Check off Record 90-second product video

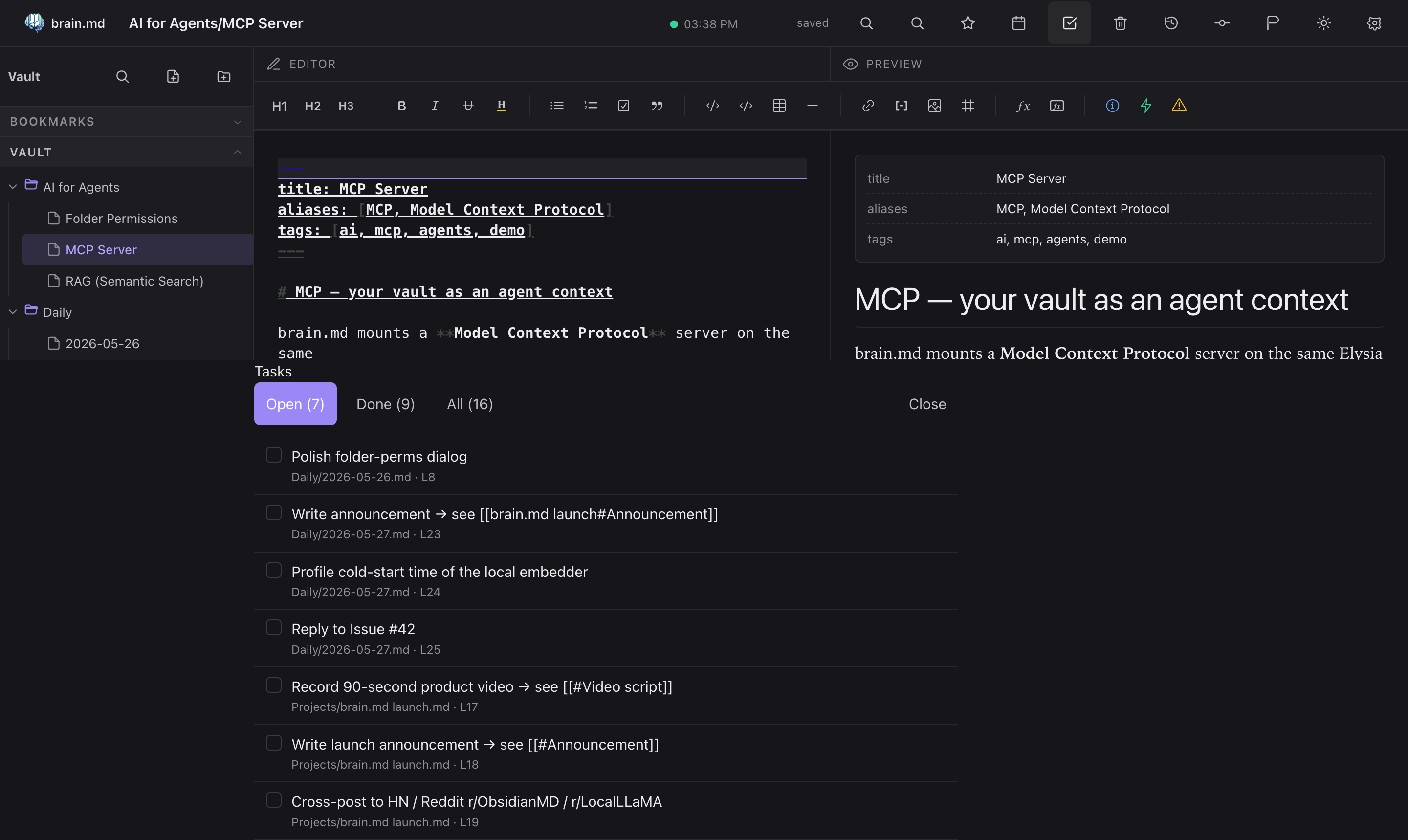click(x=274, y=685)
